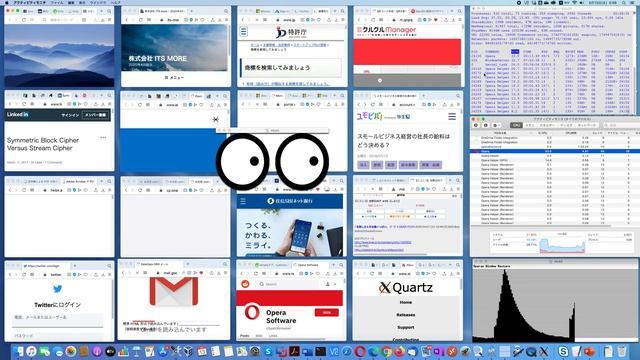640x360 pixels.
Task: Select the opendirectoryd process row
Action: click(x=555, y=147)
